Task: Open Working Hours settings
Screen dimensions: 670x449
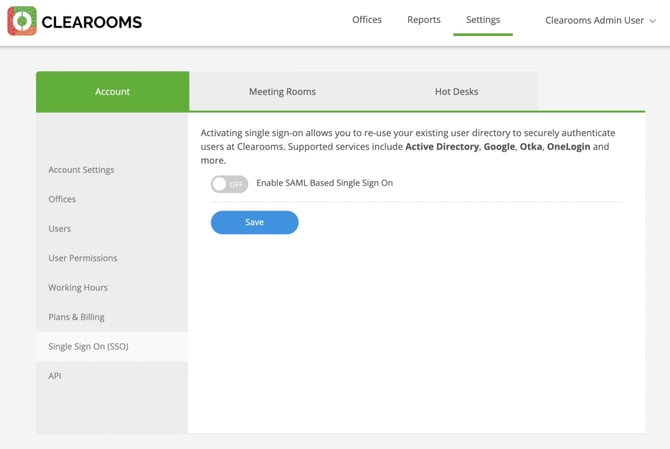Action: point(78,288)
